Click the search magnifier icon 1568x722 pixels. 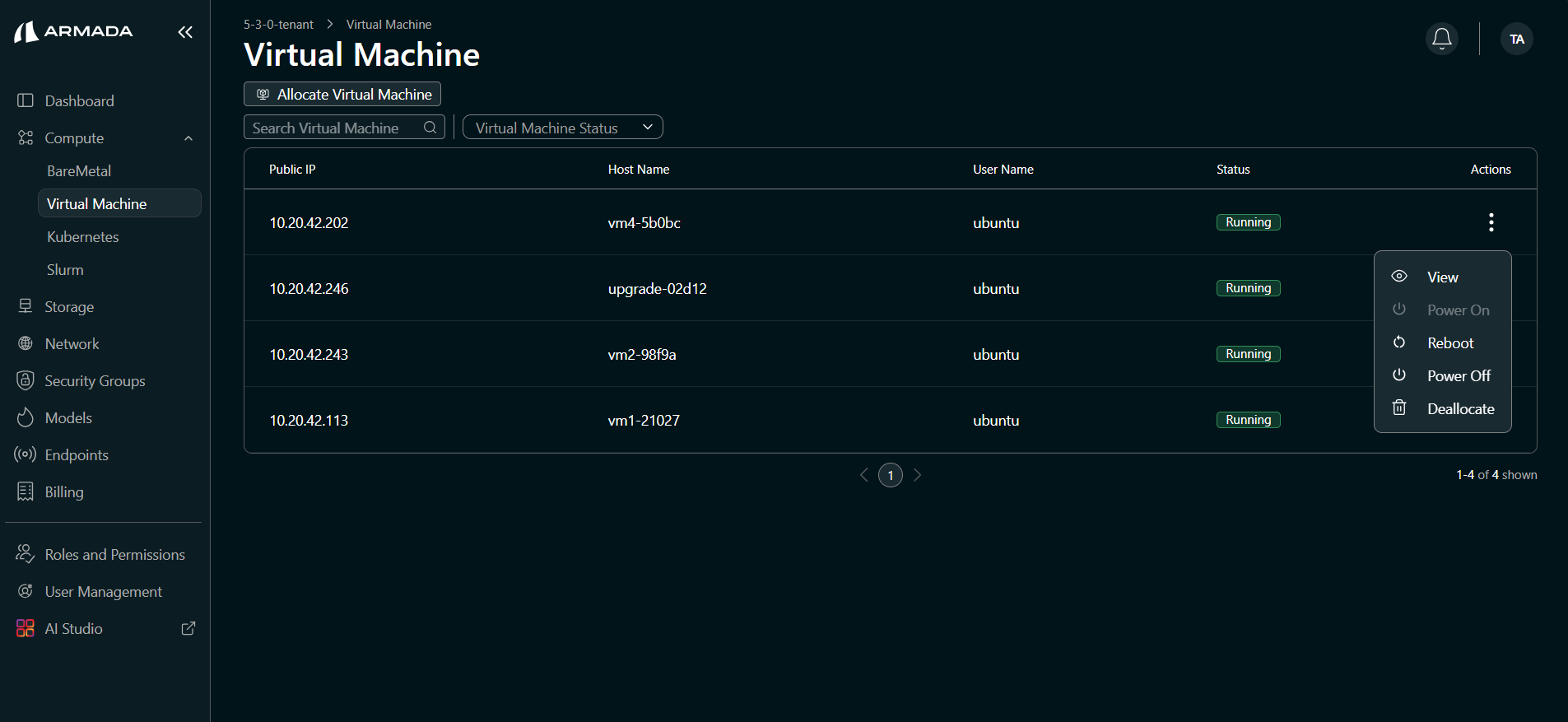(x=430, y=128)
